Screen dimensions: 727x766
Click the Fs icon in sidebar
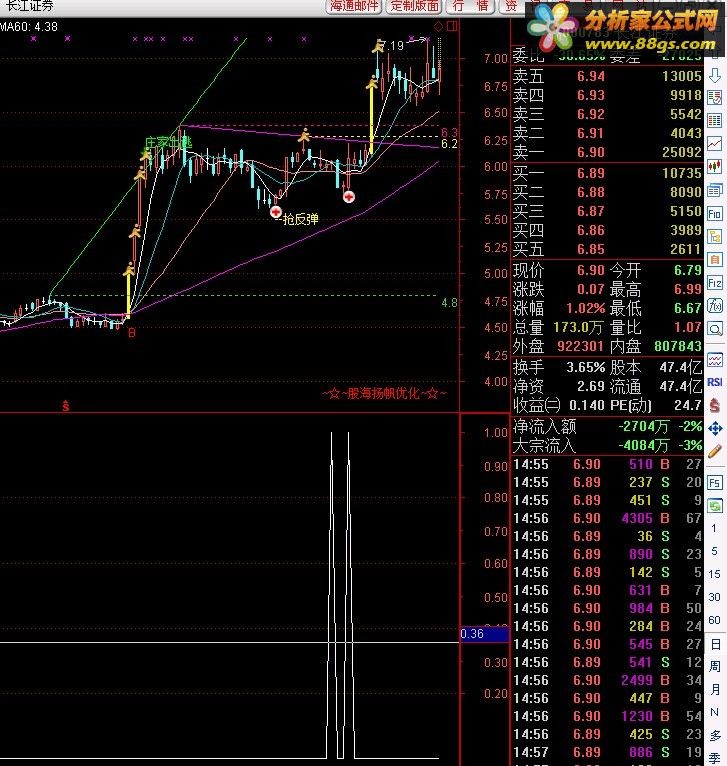click(x=715, y=483)
